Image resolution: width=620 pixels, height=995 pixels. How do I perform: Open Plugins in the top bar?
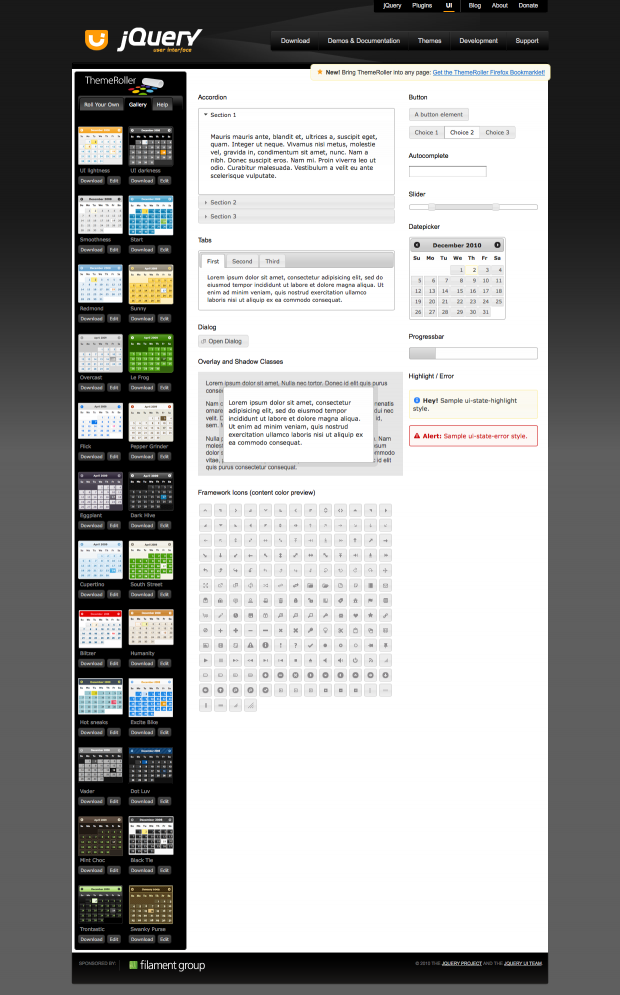click(x=422, y=5)
